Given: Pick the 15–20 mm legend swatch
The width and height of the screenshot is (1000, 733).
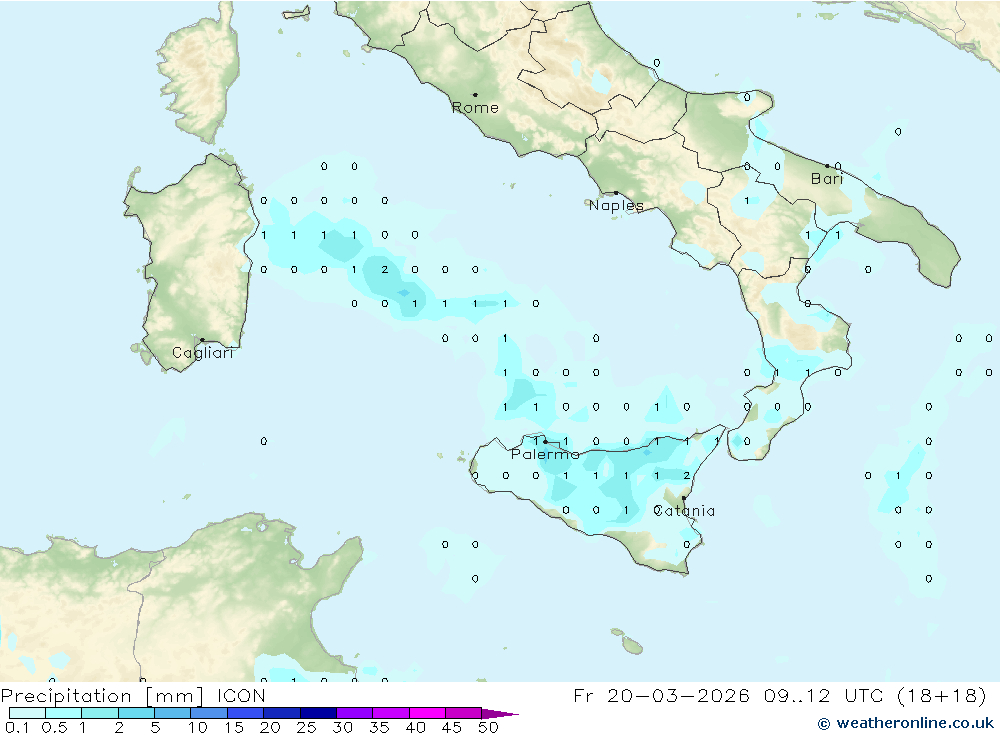Looking at the screenshot, I should [x=246, y=713].
